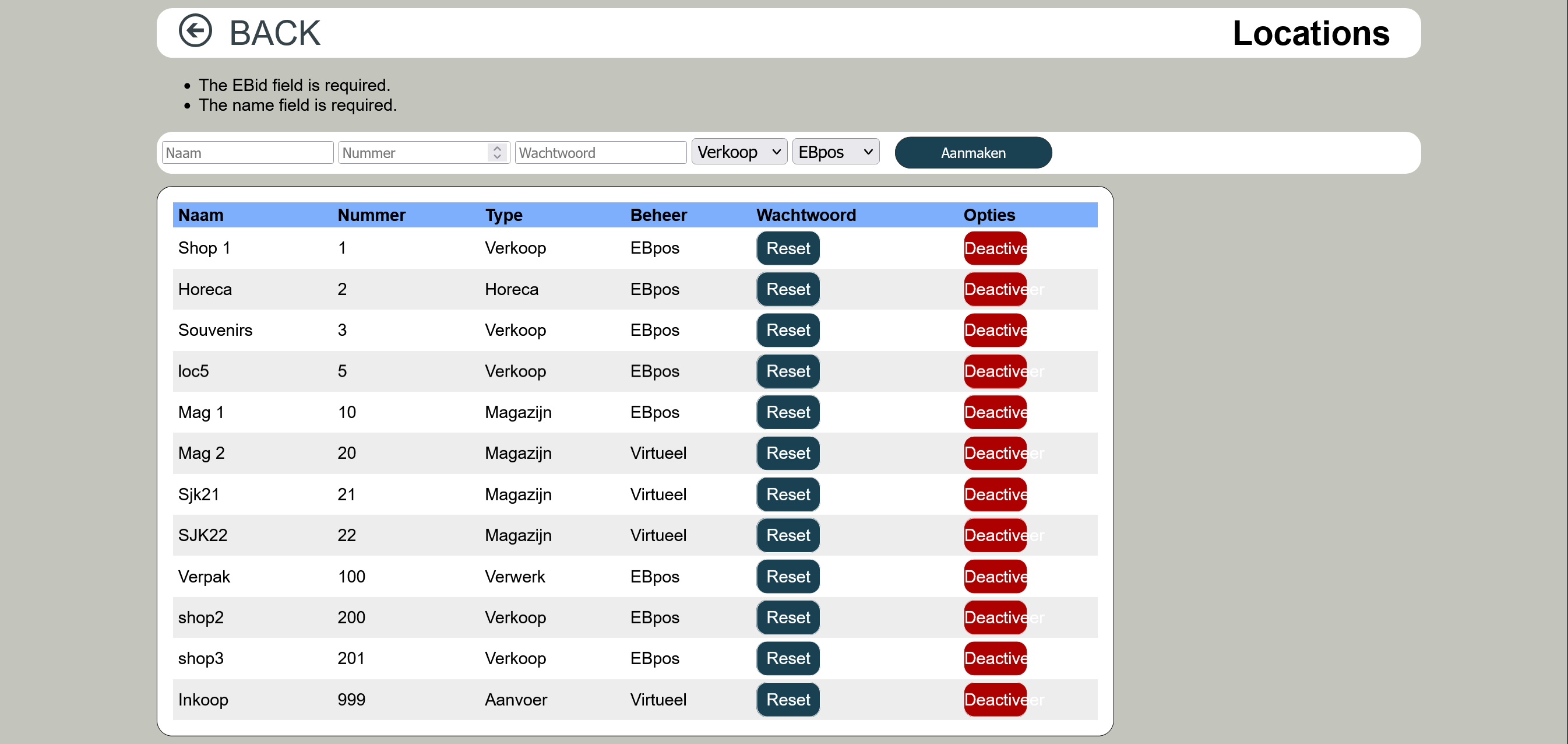The image size is (1568, 744).
Task: Click the 'Shop 1' name cell
Action: point(204,248)
